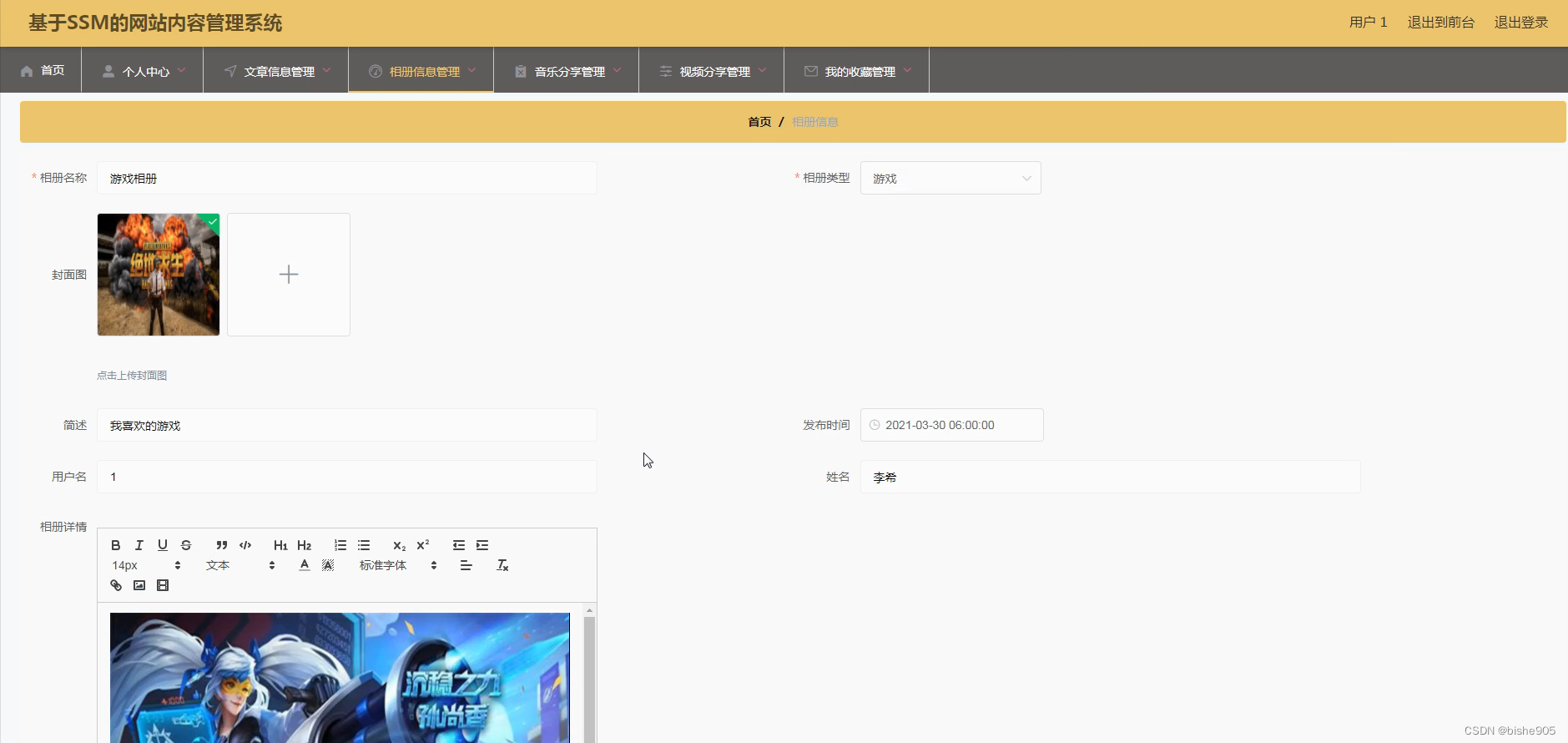Toggle bold formatting in the editor

(116, 545)
